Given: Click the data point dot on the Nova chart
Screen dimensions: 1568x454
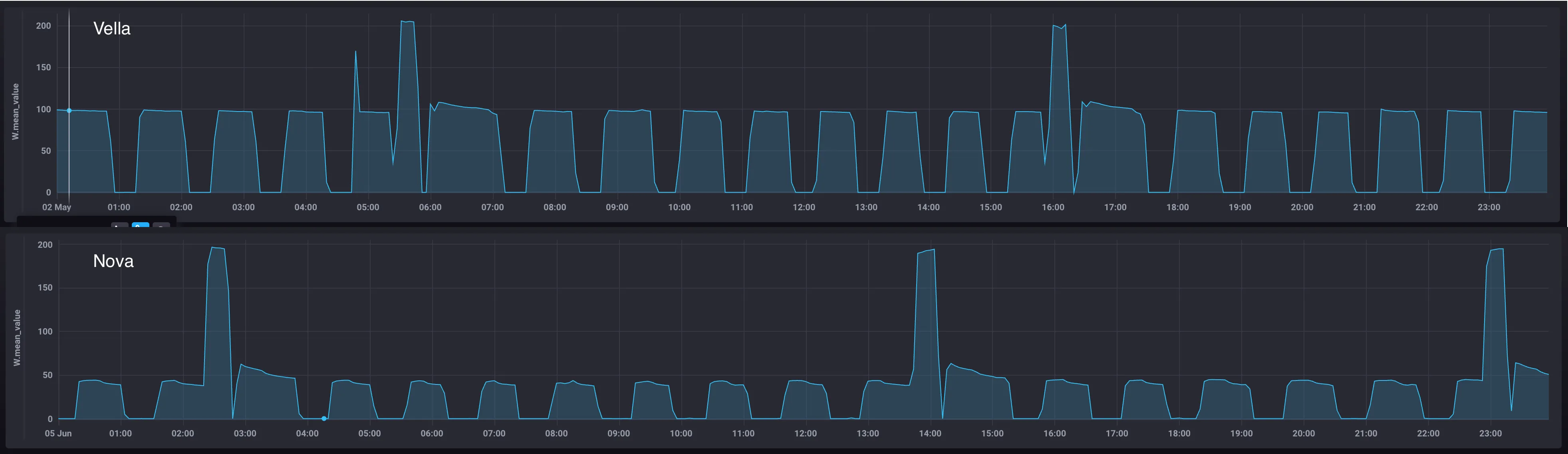Looking at the screenshot, I should point(324,419).
